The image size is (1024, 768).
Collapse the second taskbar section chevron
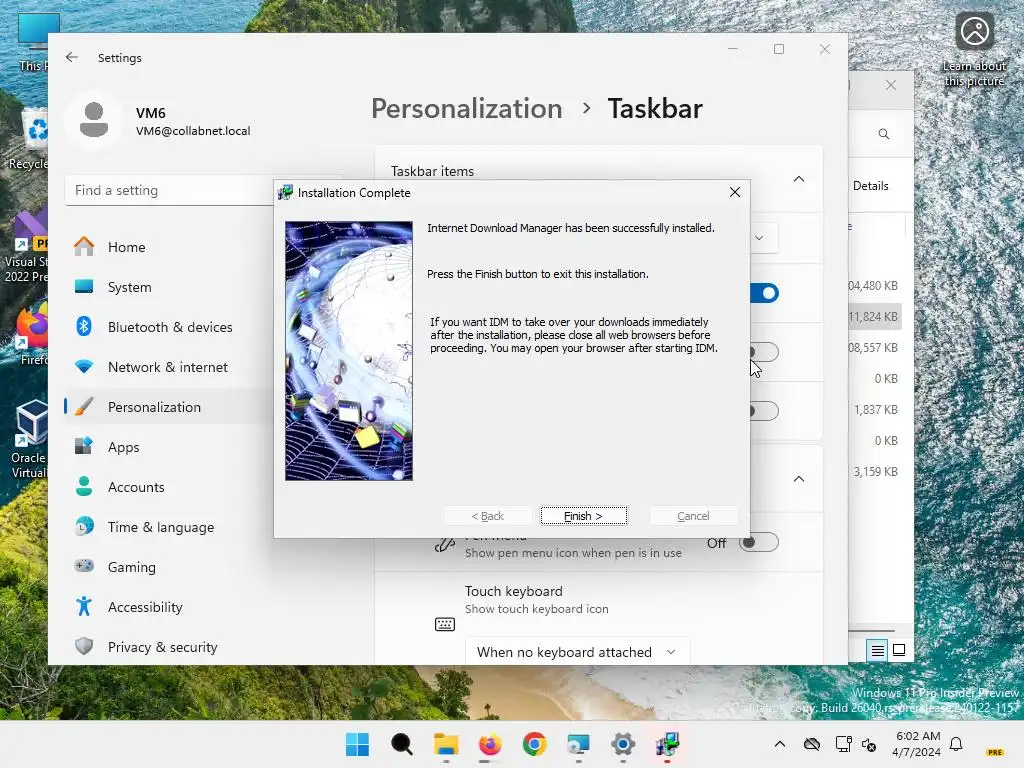[x=799, y=479]
